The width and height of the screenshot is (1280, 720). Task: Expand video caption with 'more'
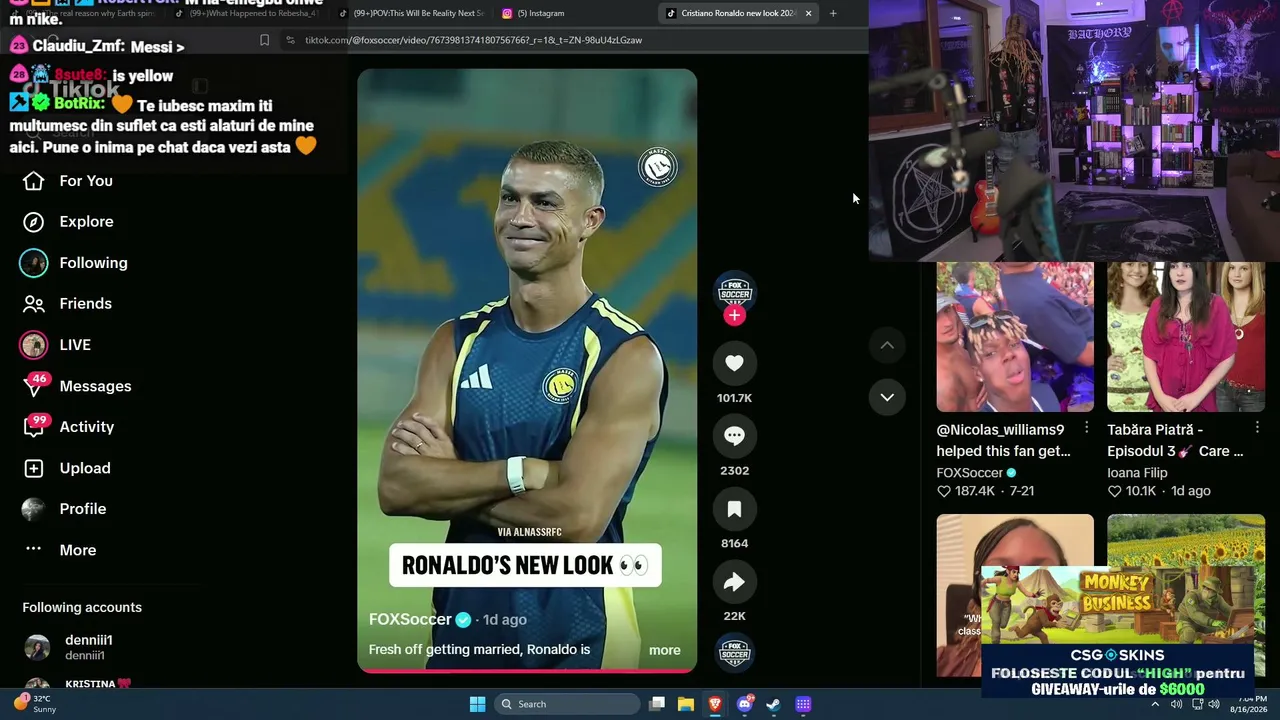coord(664,650)
